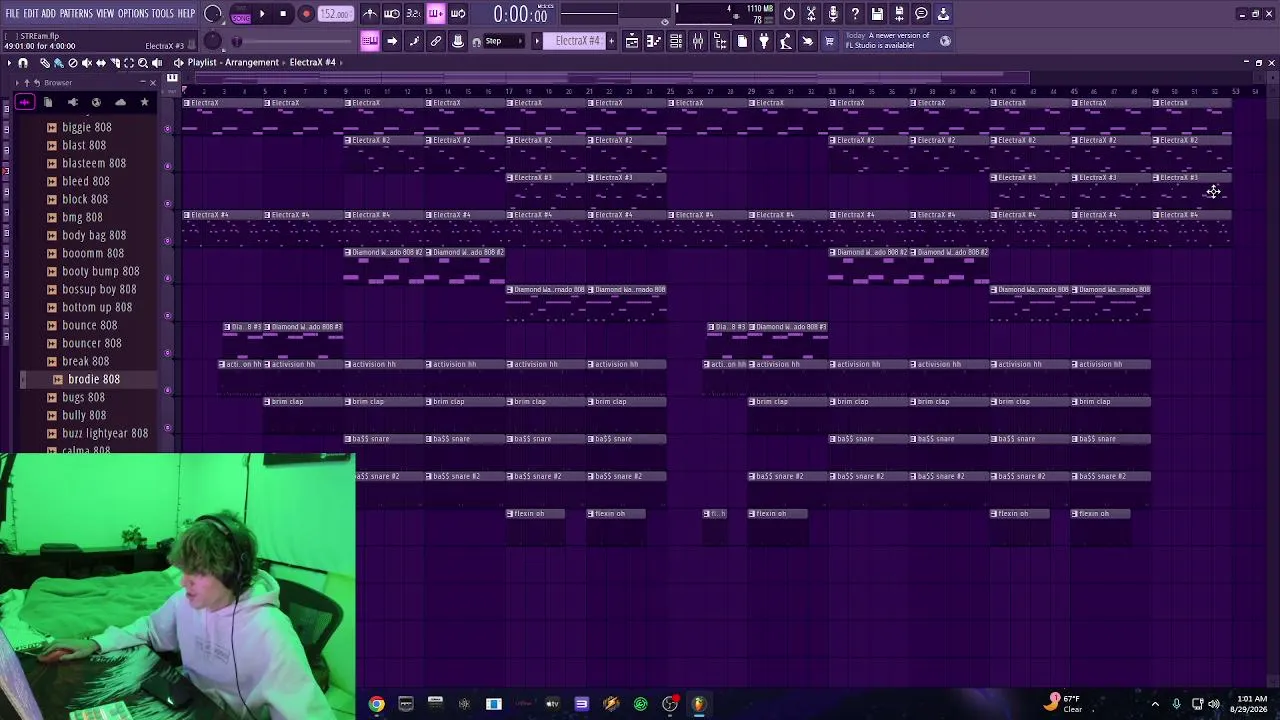Click the download arrow icon in top toolbar
Viewport: 1280px width, 720px height.
tap(943, 14)
